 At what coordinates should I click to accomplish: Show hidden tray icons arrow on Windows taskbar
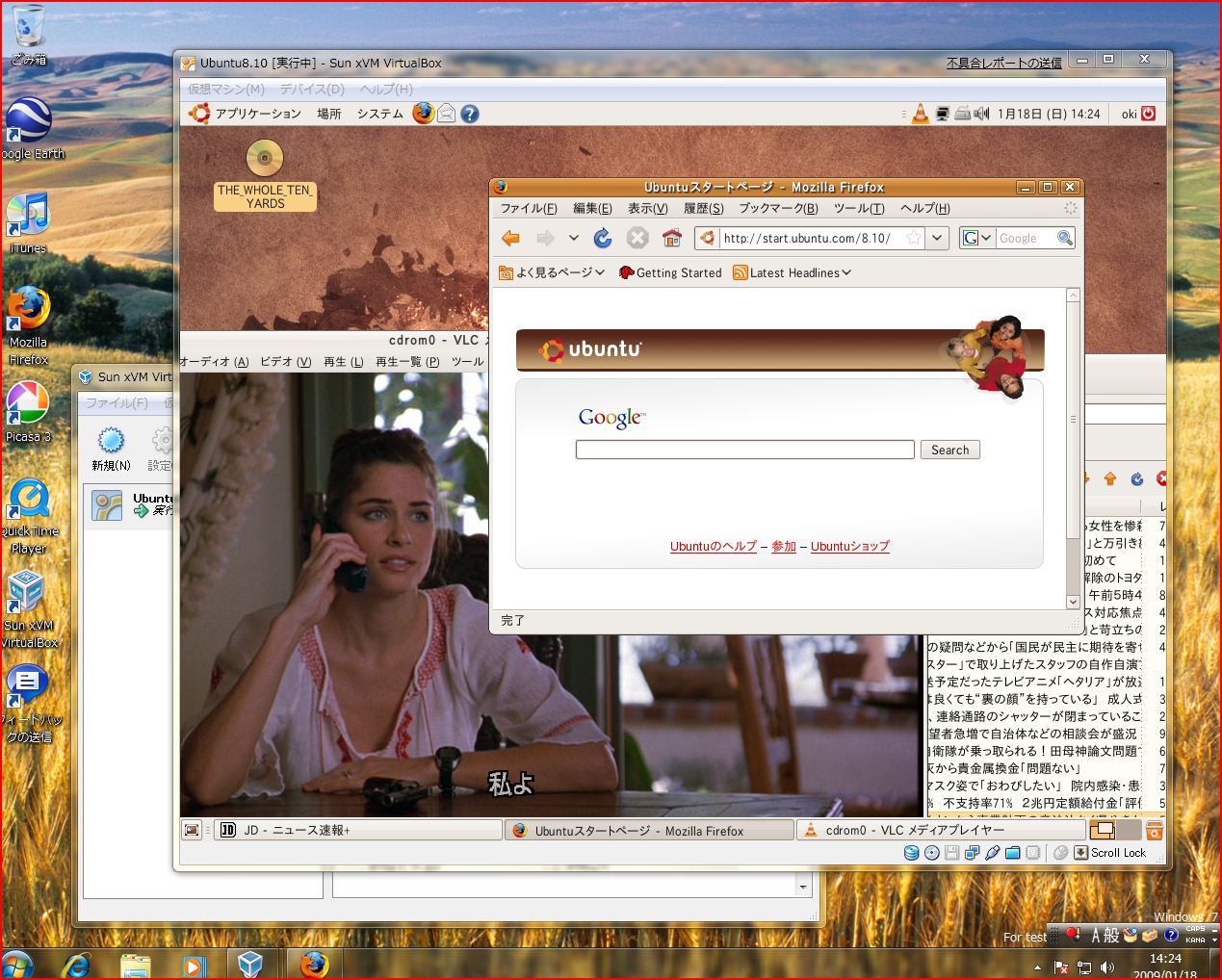(x=1037, y=967)
